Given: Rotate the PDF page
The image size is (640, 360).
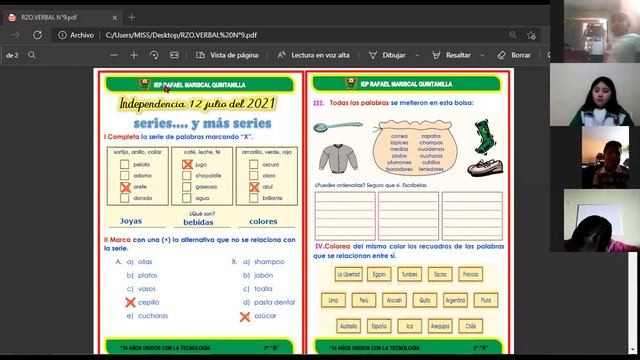Looking at the screenshot, I should 154,55.
